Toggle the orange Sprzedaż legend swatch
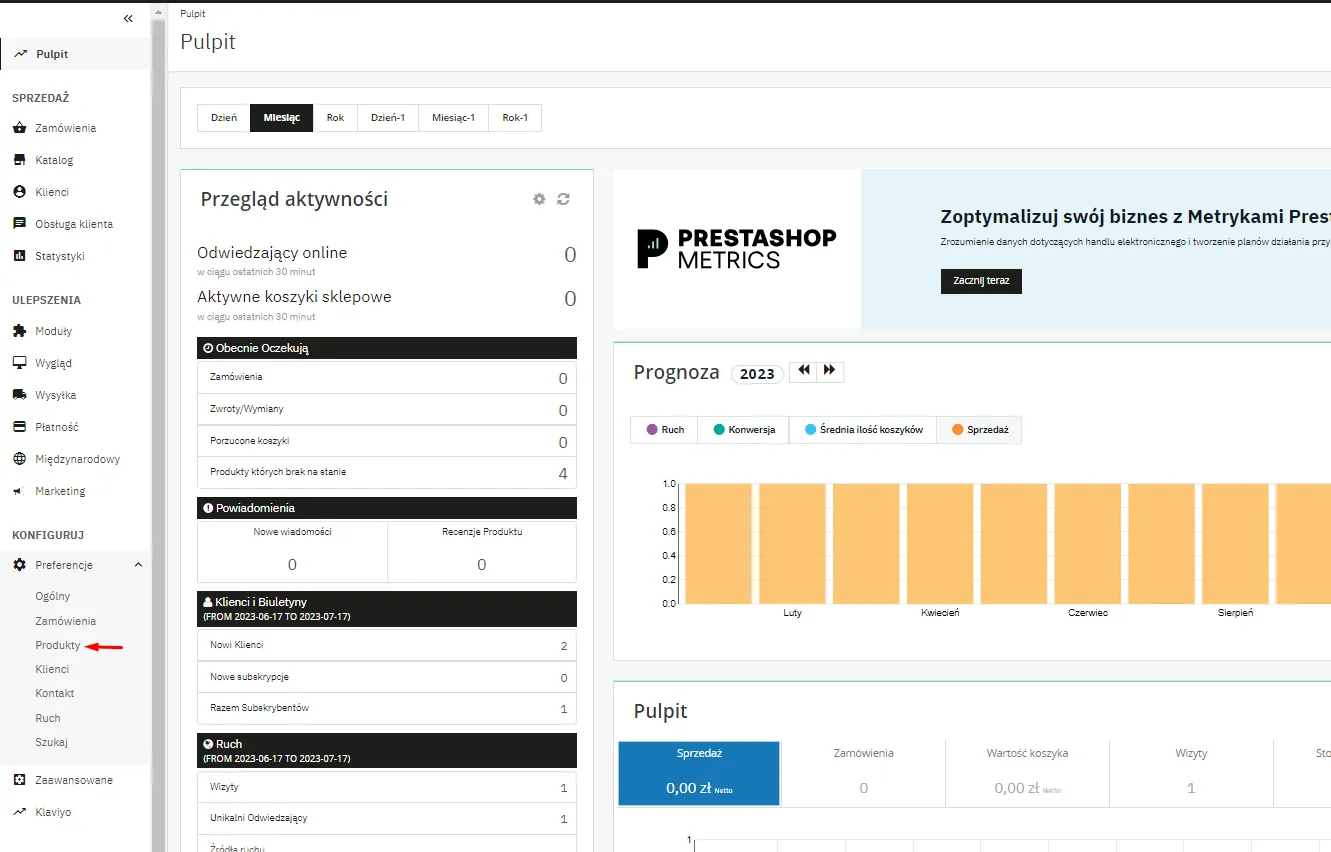Viewport: 1331px width, 852px height. [957, 429]
